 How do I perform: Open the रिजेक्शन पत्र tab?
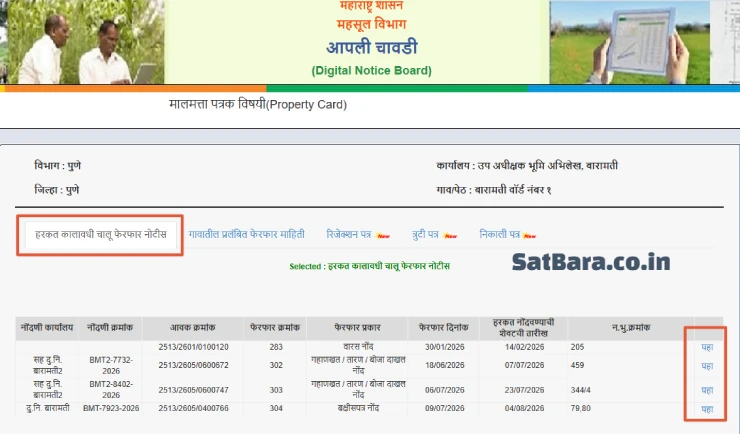coord(349,234)
